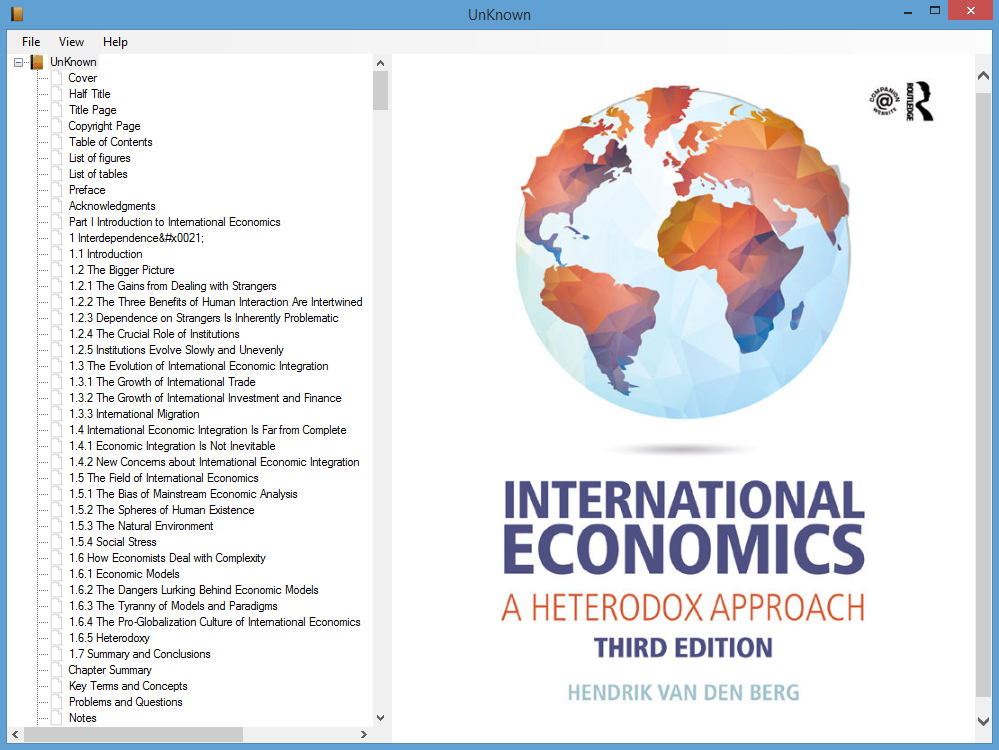The width and height of the screenshot is (999, 750).
Task: Click the page icon next to Problems and Questions
Action: (57, 702)
